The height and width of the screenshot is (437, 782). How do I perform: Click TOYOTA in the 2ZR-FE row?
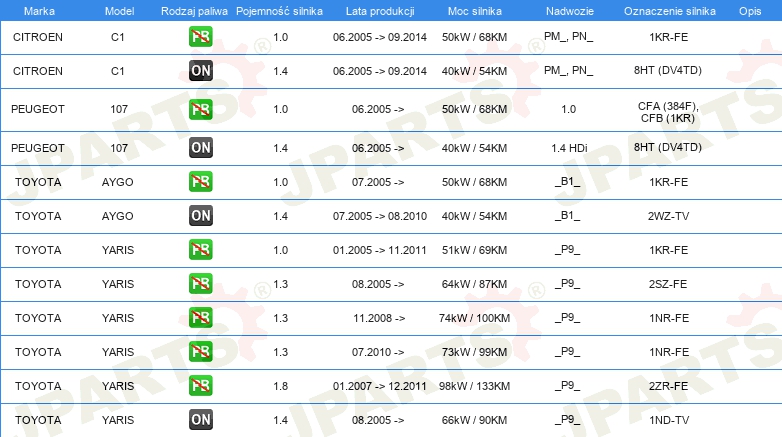[38, 386]
